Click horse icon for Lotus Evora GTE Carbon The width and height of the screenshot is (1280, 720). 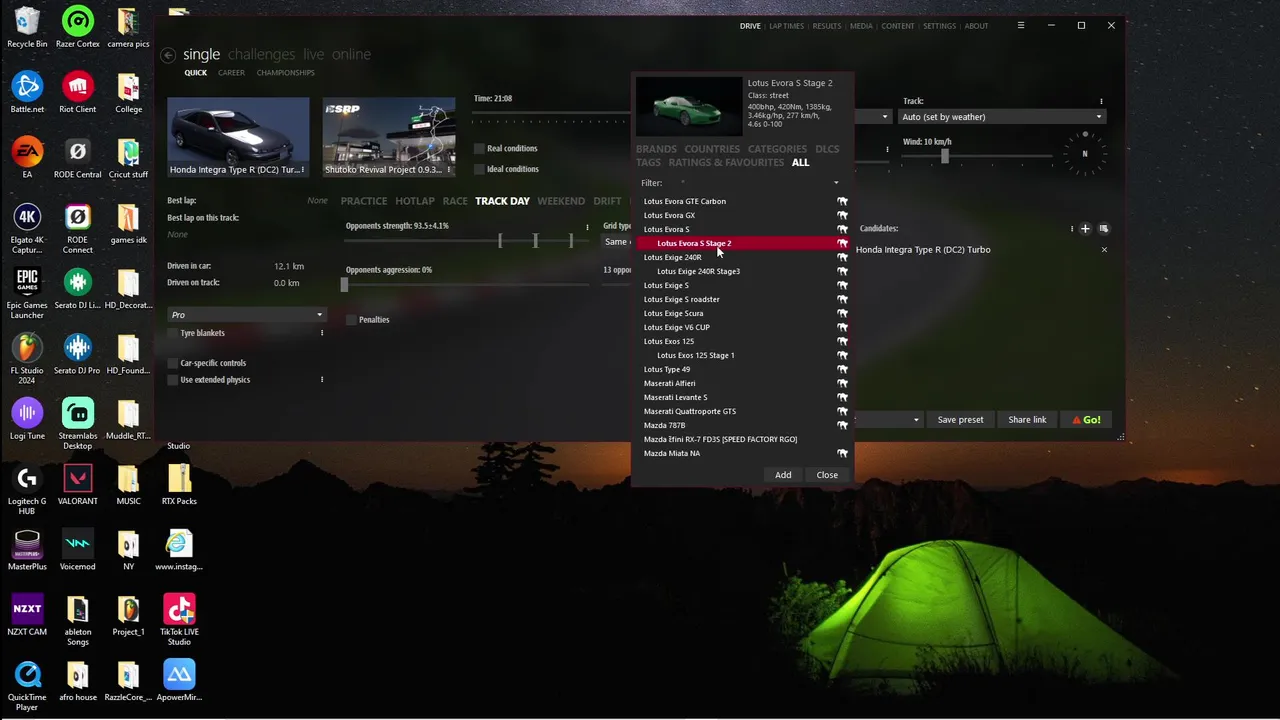pos(842,201)
